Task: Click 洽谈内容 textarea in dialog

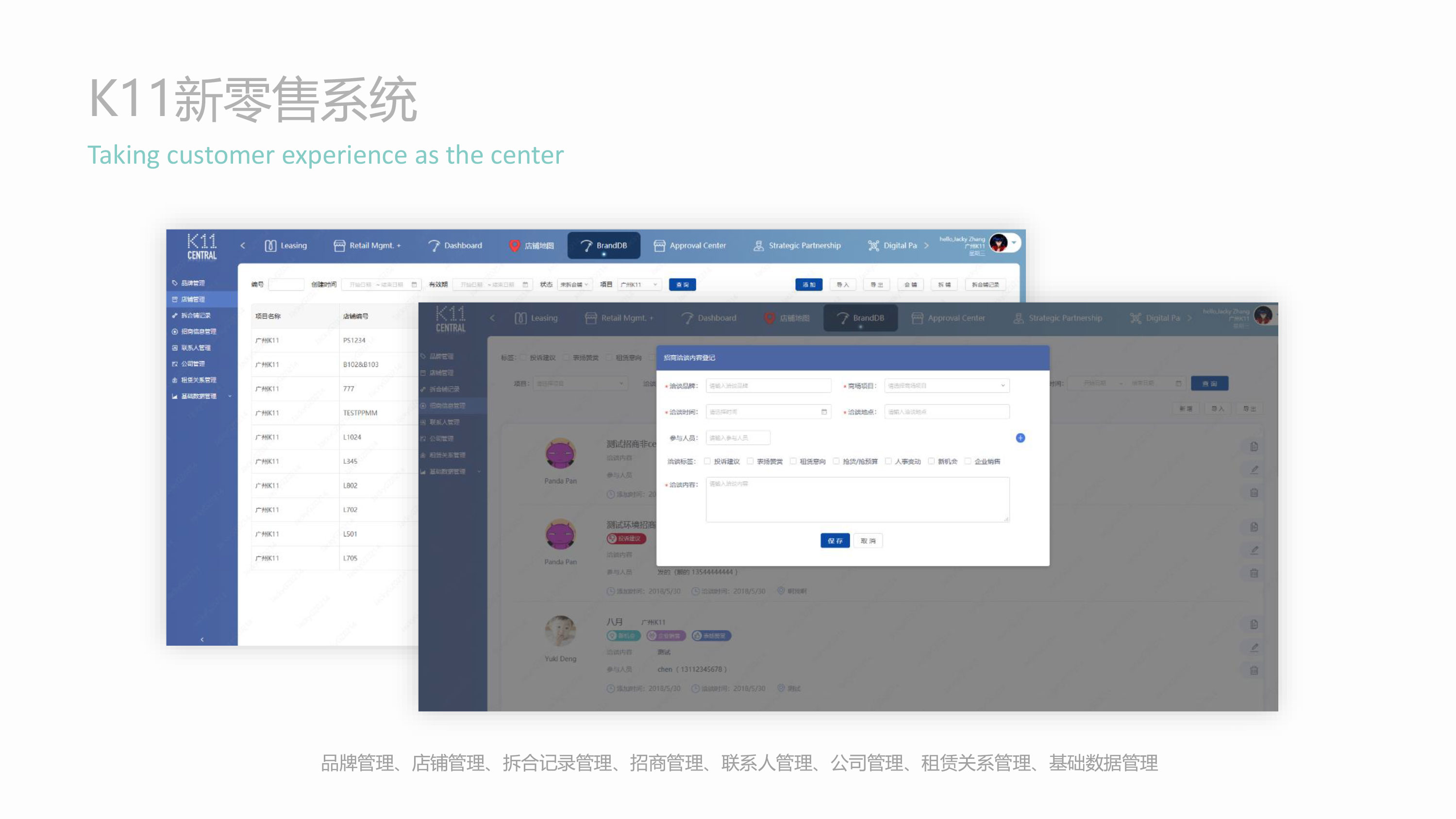Action: pos(857,500)
